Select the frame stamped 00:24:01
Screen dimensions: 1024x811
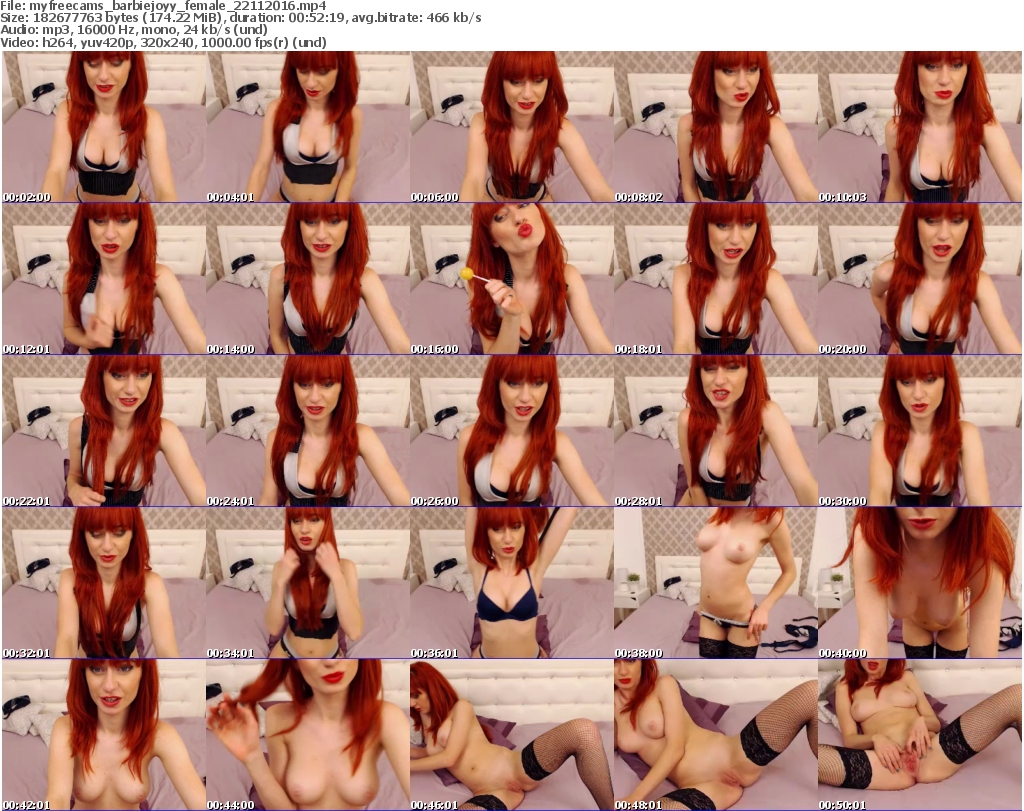[308, 431]
